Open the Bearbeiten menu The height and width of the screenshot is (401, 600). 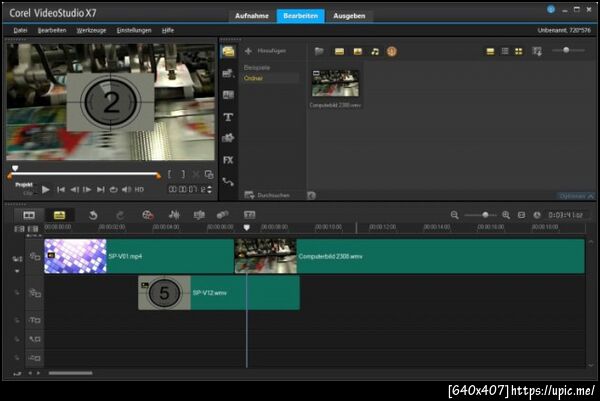(x=52, y=30)
